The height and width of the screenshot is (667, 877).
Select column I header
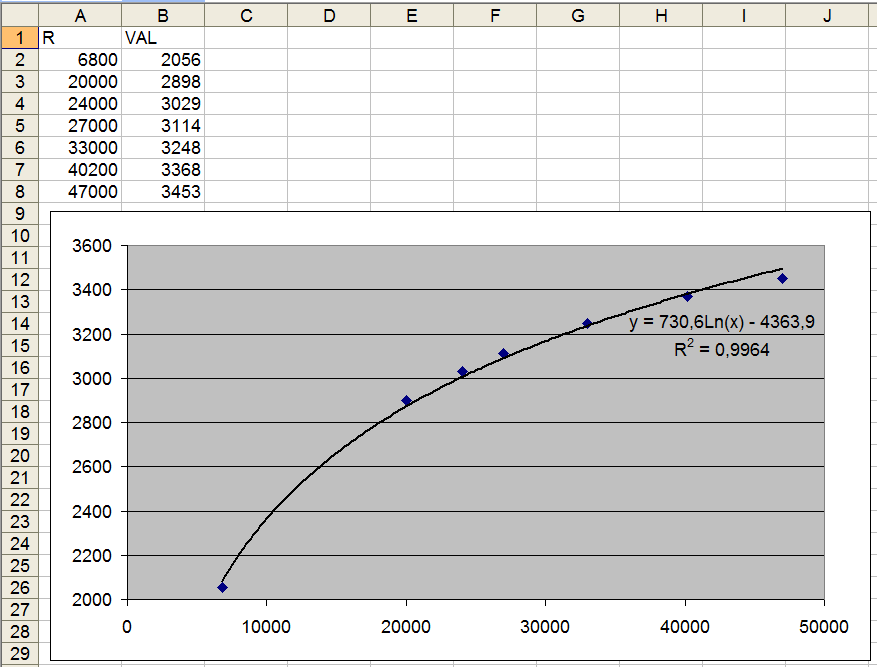point(744,16)
